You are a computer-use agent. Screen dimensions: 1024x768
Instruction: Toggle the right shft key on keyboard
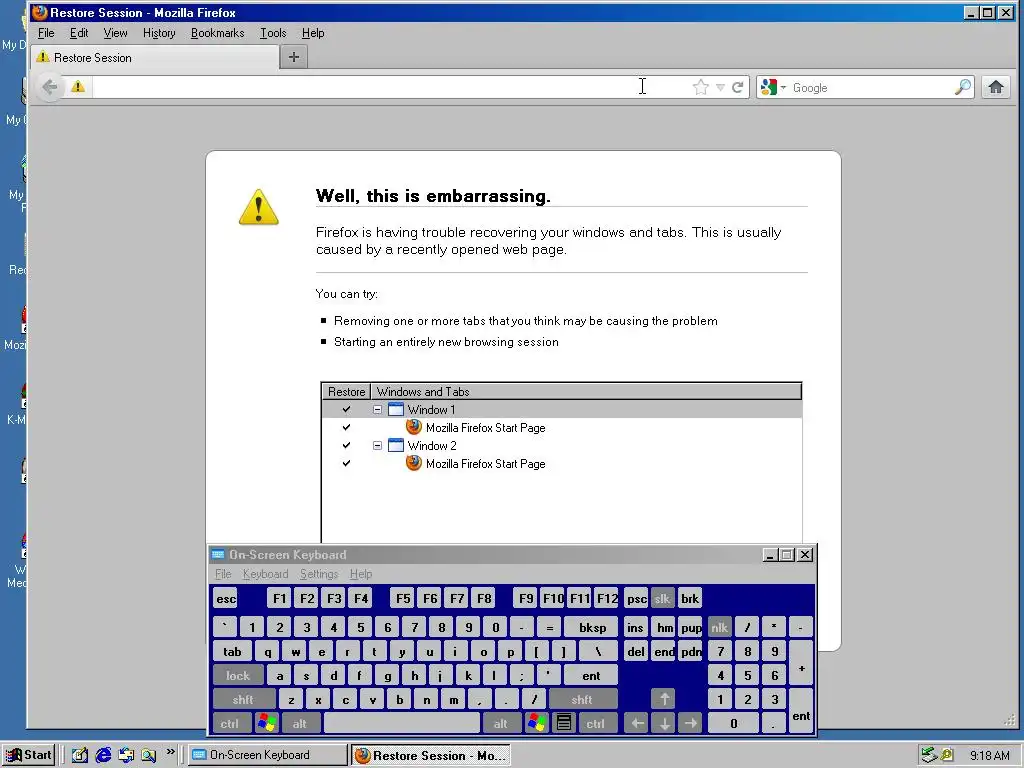(x=582, y=699)
